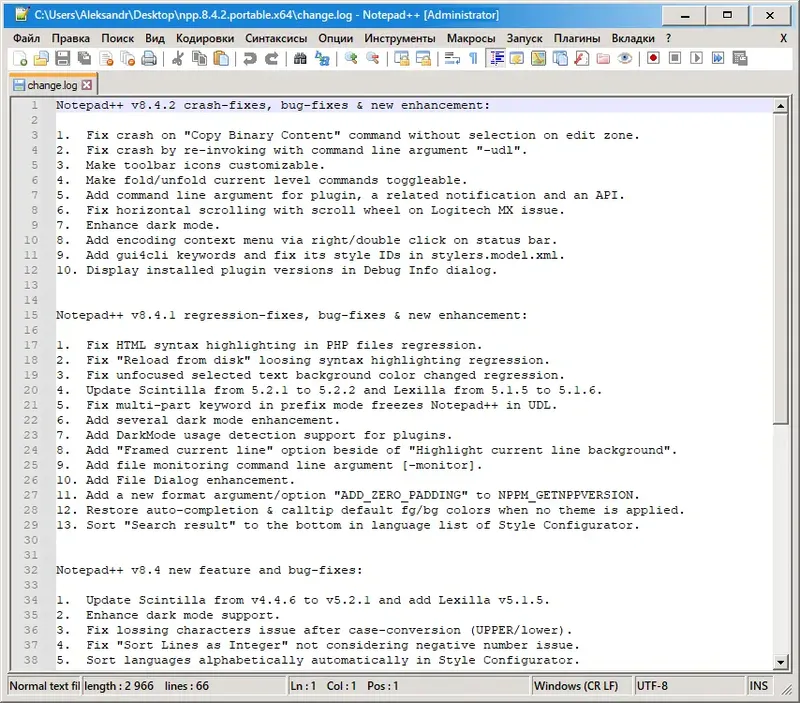Zoom in with the magnifier plus icon
This screenshot has width=800, height=703.
click(351, 59)
